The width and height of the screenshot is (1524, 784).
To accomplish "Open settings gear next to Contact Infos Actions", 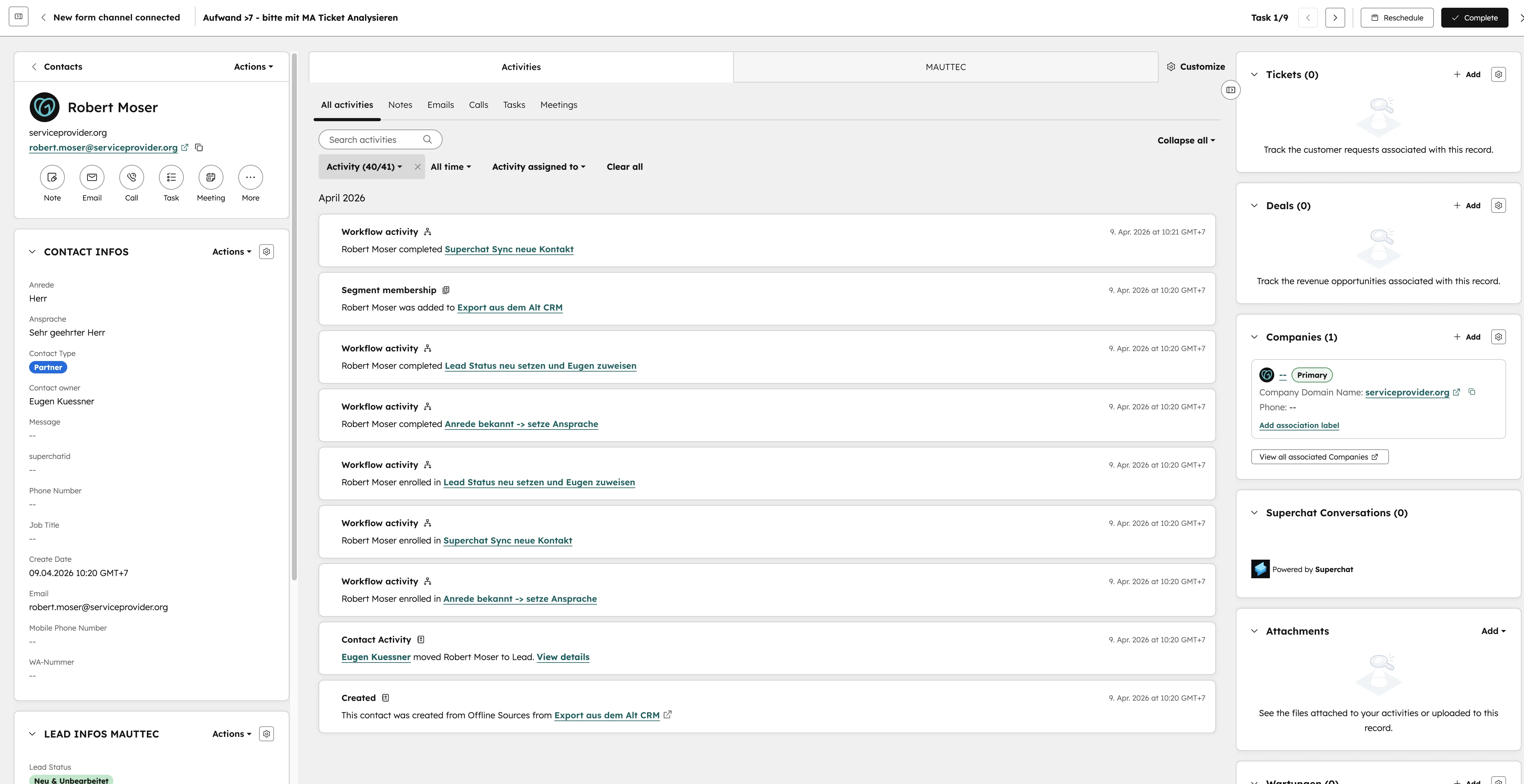I will click(x=266, y=252).
